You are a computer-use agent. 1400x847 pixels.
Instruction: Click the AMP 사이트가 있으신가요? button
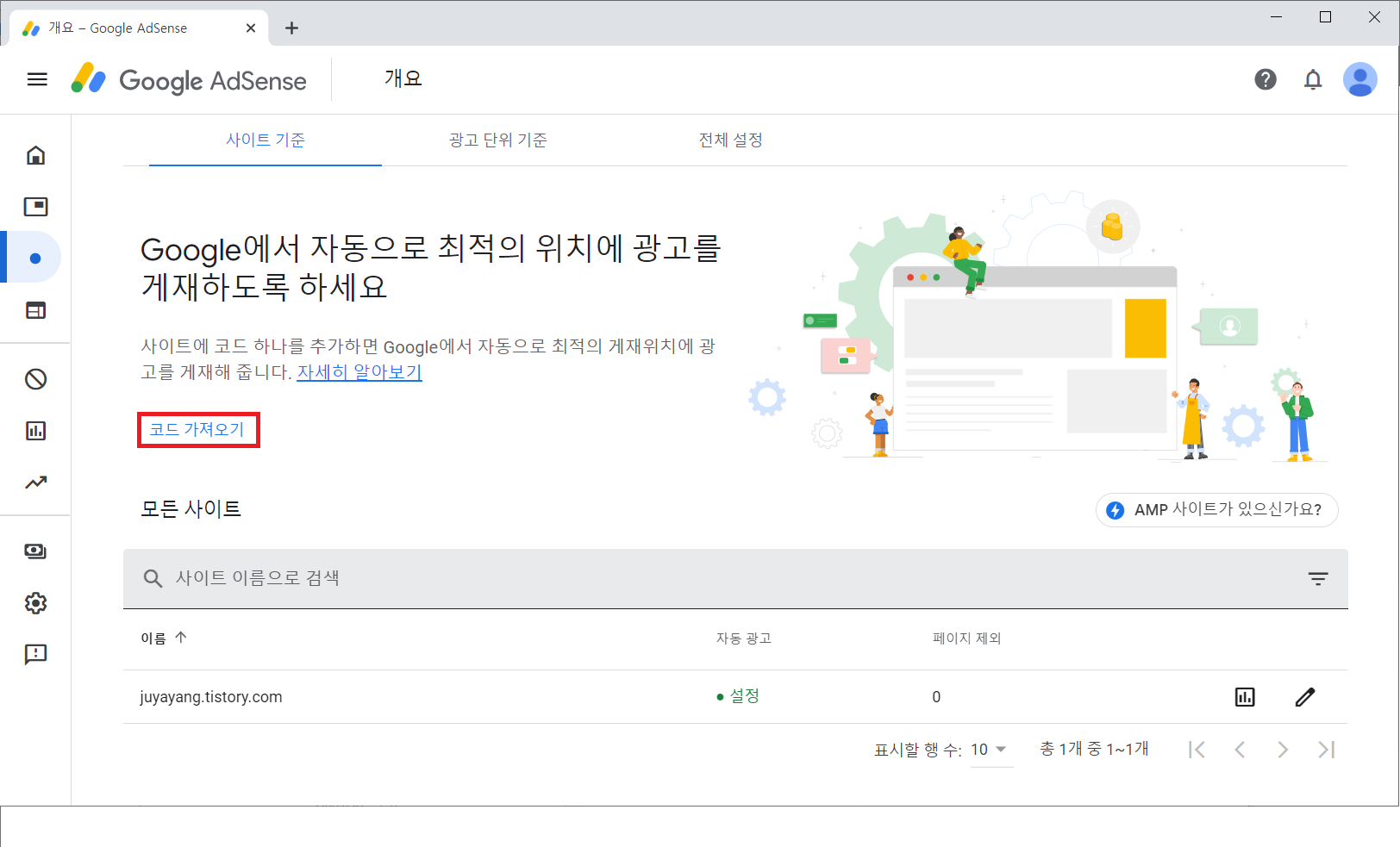click(x=1217, y=509)
